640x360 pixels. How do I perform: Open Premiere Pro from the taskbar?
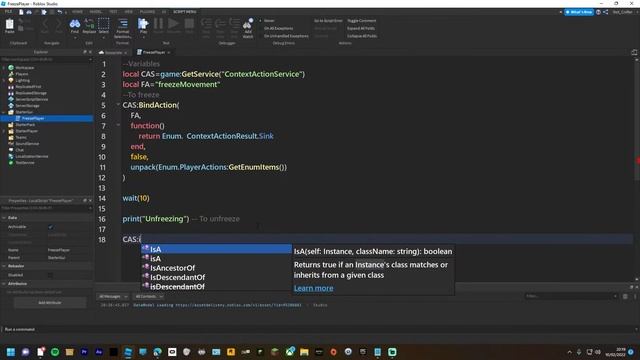click(x=84, y=352)
